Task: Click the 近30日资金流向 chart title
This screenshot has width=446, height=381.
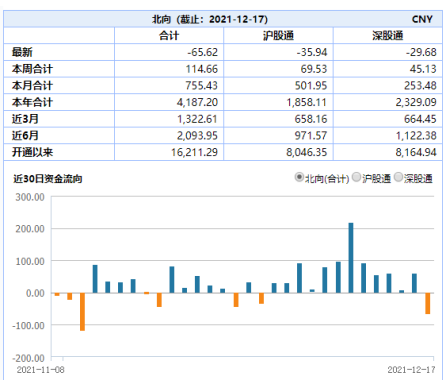Action: [48, 179]
